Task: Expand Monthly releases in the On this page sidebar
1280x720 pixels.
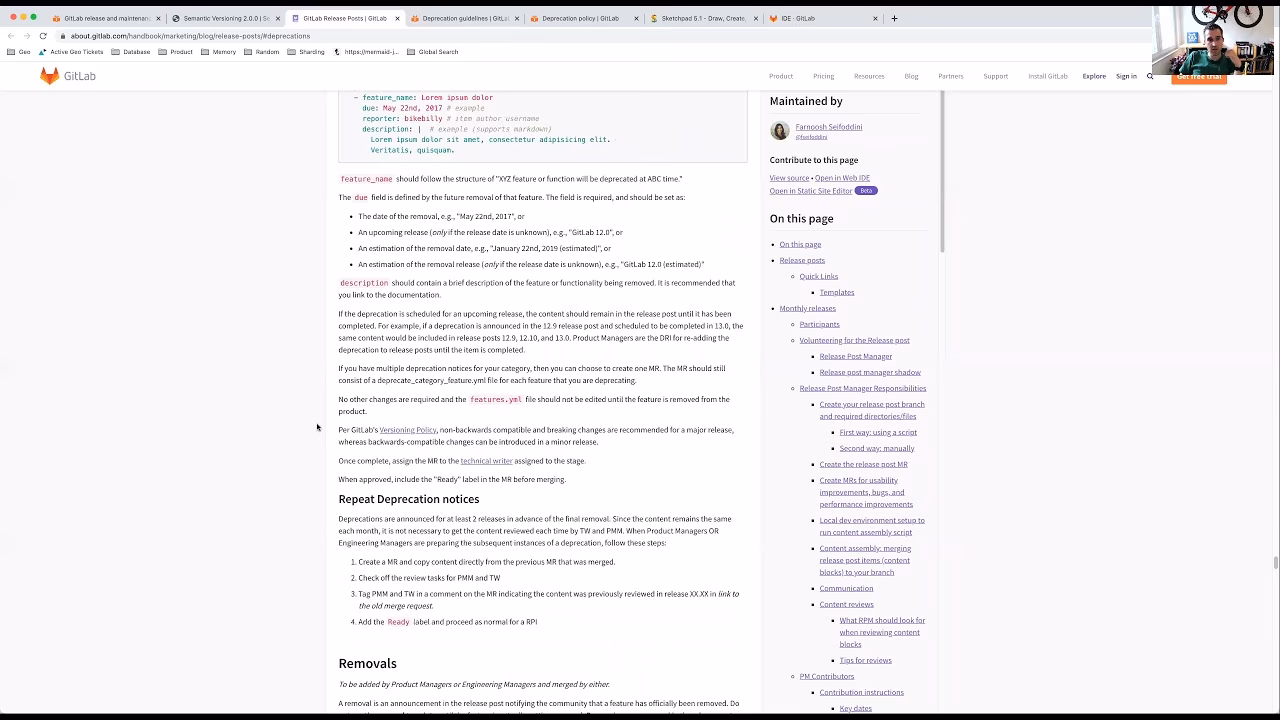Action: (x=807, y=308)
